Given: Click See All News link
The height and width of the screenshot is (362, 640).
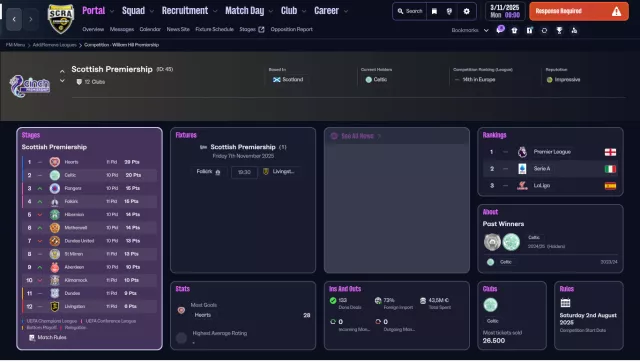Looking at the screenshot, I should click(357, 136).
